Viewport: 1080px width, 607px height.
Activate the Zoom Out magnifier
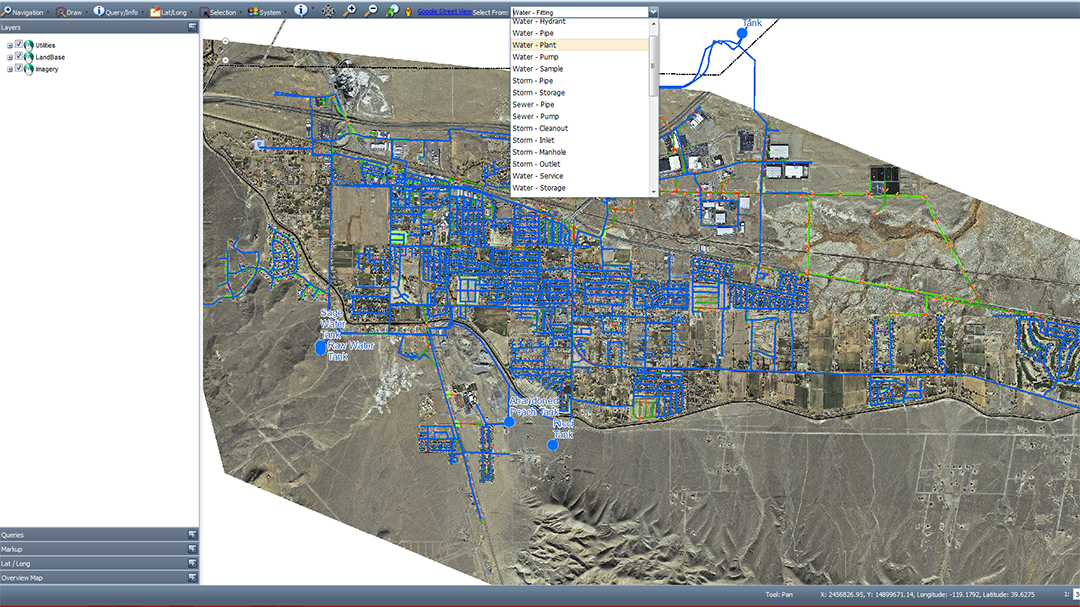click(x=371, y=11)
